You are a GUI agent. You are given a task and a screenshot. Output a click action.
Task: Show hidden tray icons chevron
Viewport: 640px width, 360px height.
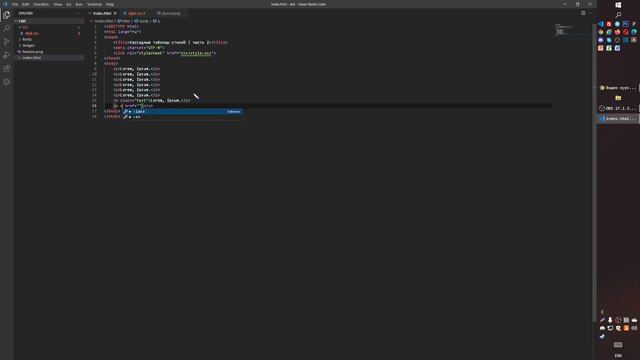coord(602,312)
